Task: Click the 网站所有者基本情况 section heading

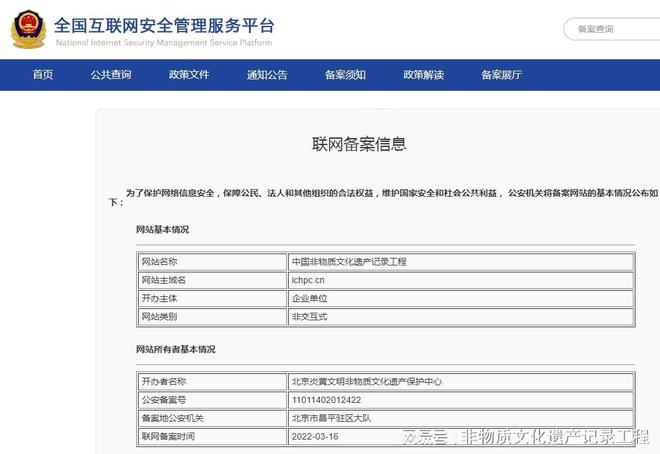Action: tap(176, 349)
